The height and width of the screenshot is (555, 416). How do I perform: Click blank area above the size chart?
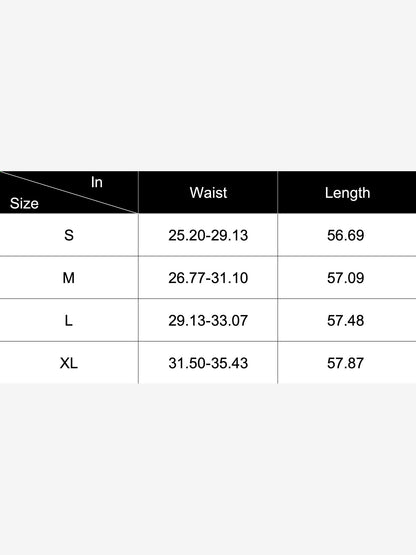[x=208, y=85]
